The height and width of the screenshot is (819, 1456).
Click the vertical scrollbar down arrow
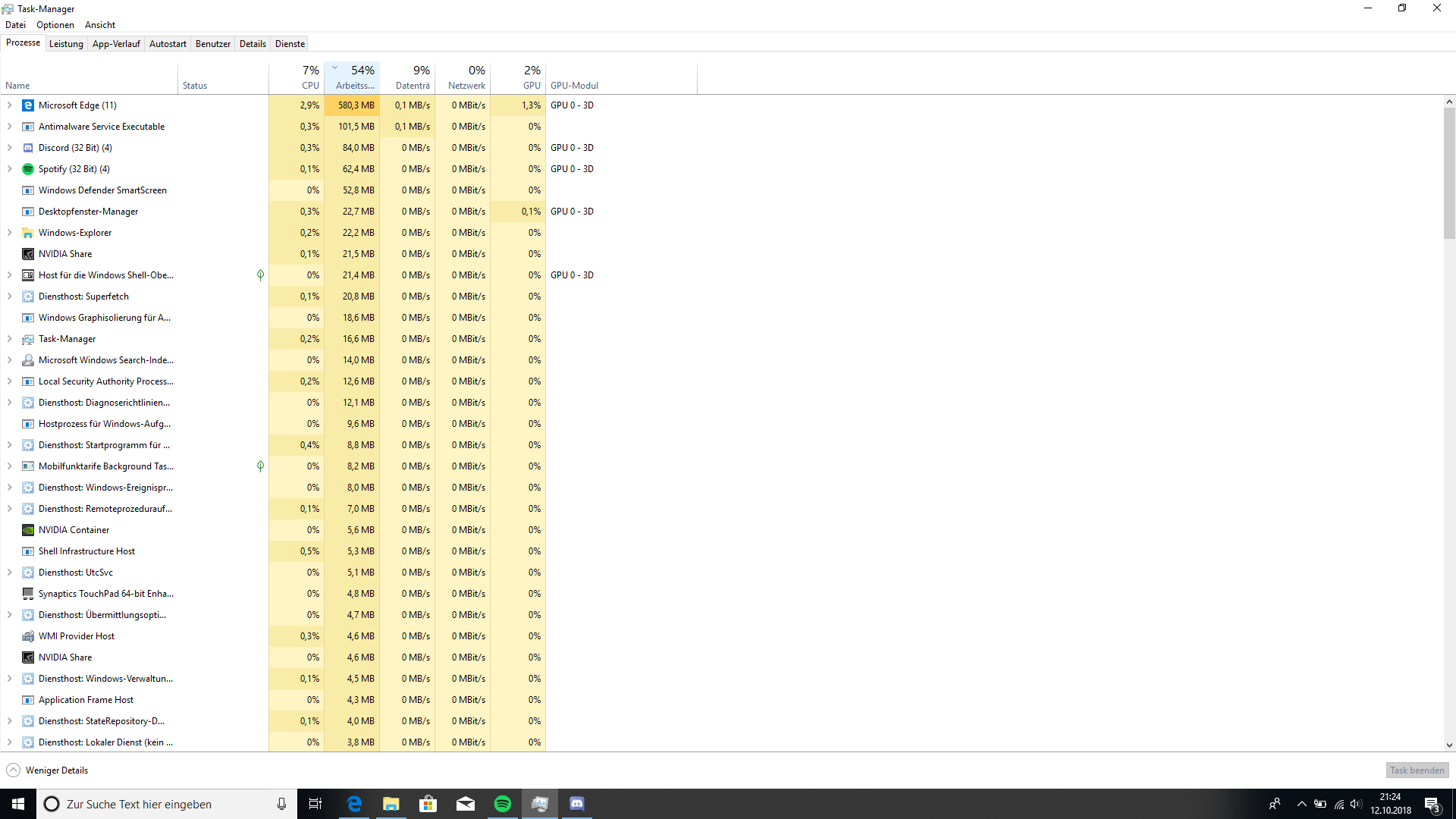1449,745
